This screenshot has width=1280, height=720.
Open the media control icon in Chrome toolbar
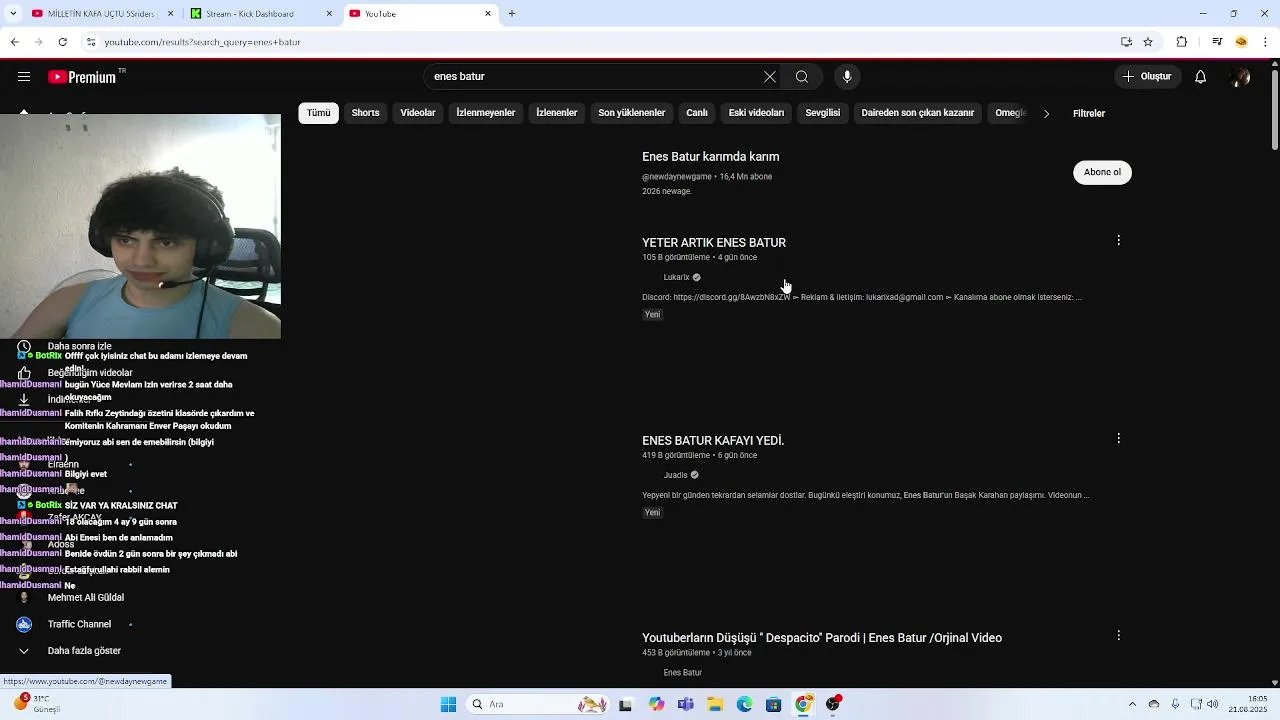(x=1217, y=42)
